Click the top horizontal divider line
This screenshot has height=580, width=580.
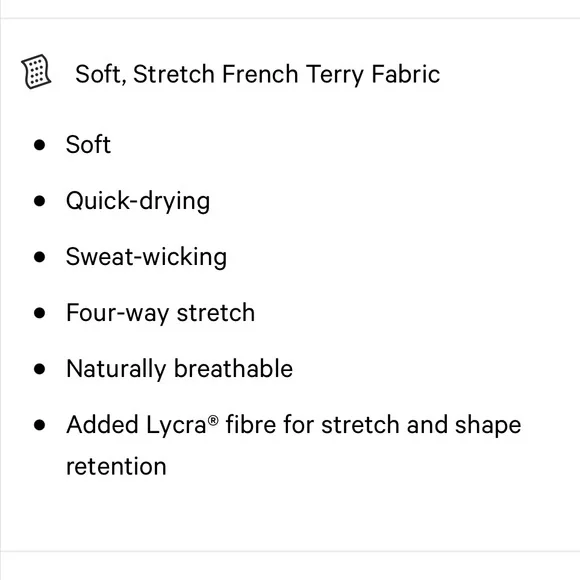[290, 18]
